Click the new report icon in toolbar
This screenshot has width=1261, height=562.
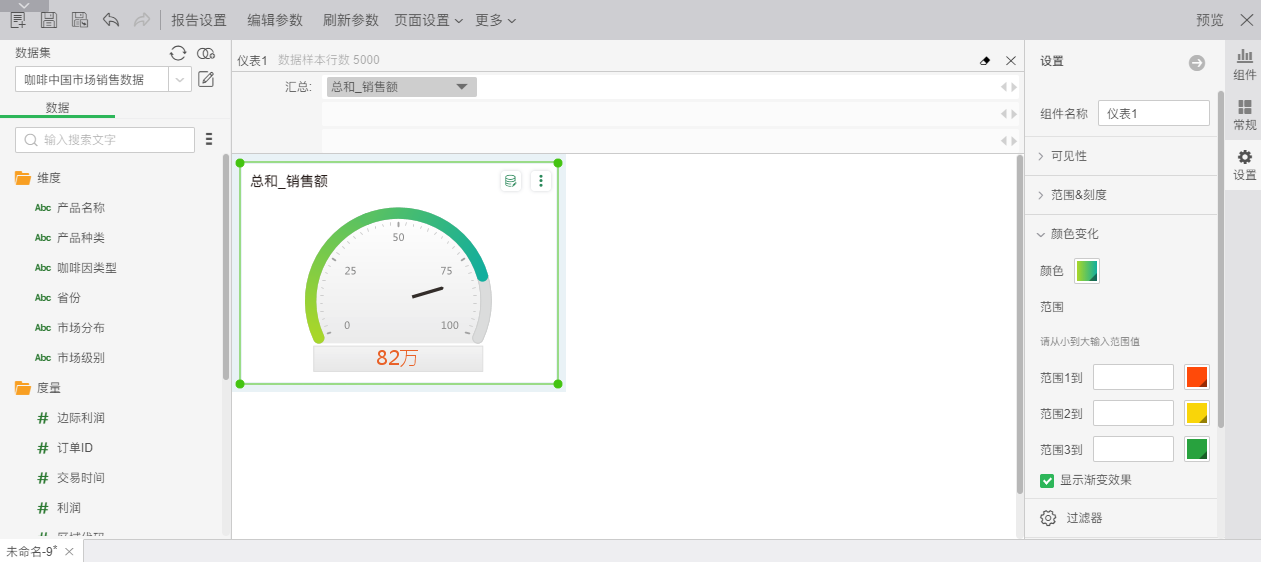click(x=18, y=20)
